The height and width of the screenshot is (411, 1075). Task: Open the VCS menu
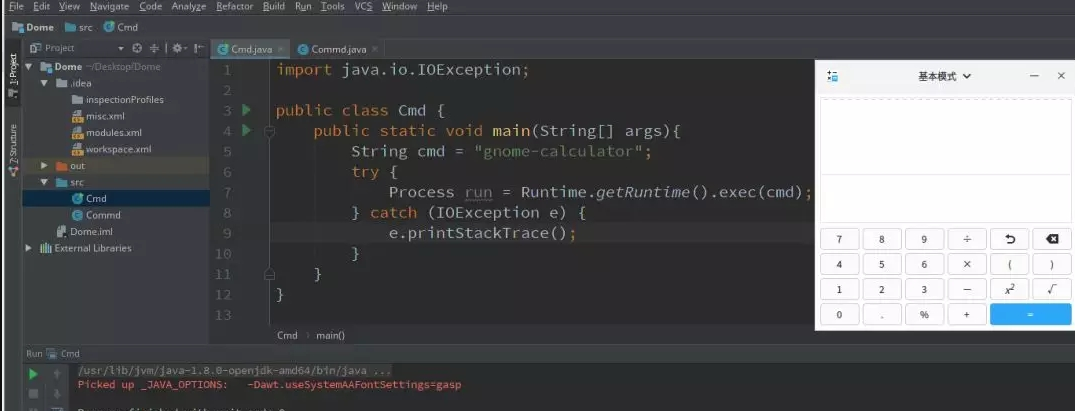(x=363, y=6)
